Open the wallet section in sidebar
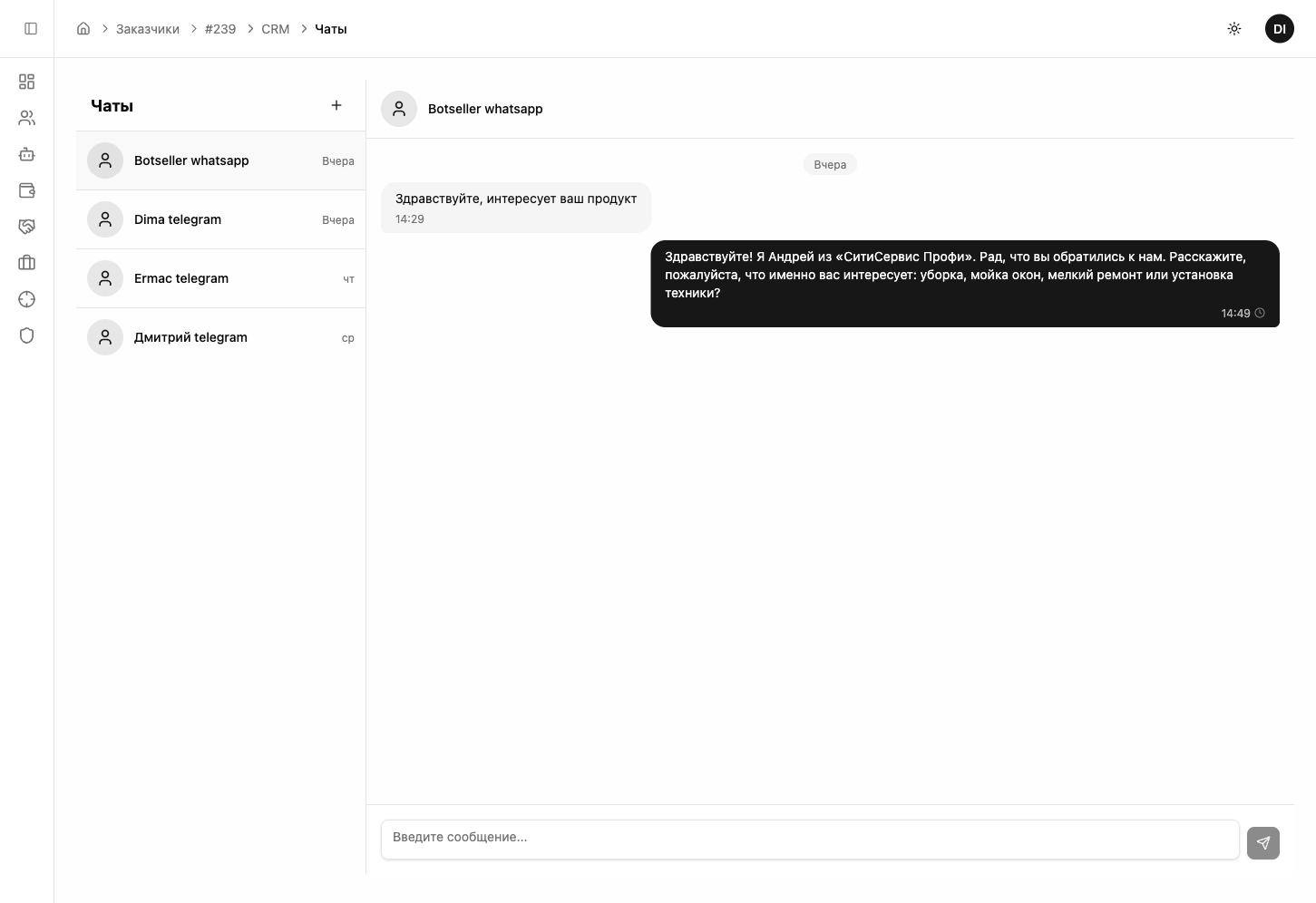 coord(27,190)
